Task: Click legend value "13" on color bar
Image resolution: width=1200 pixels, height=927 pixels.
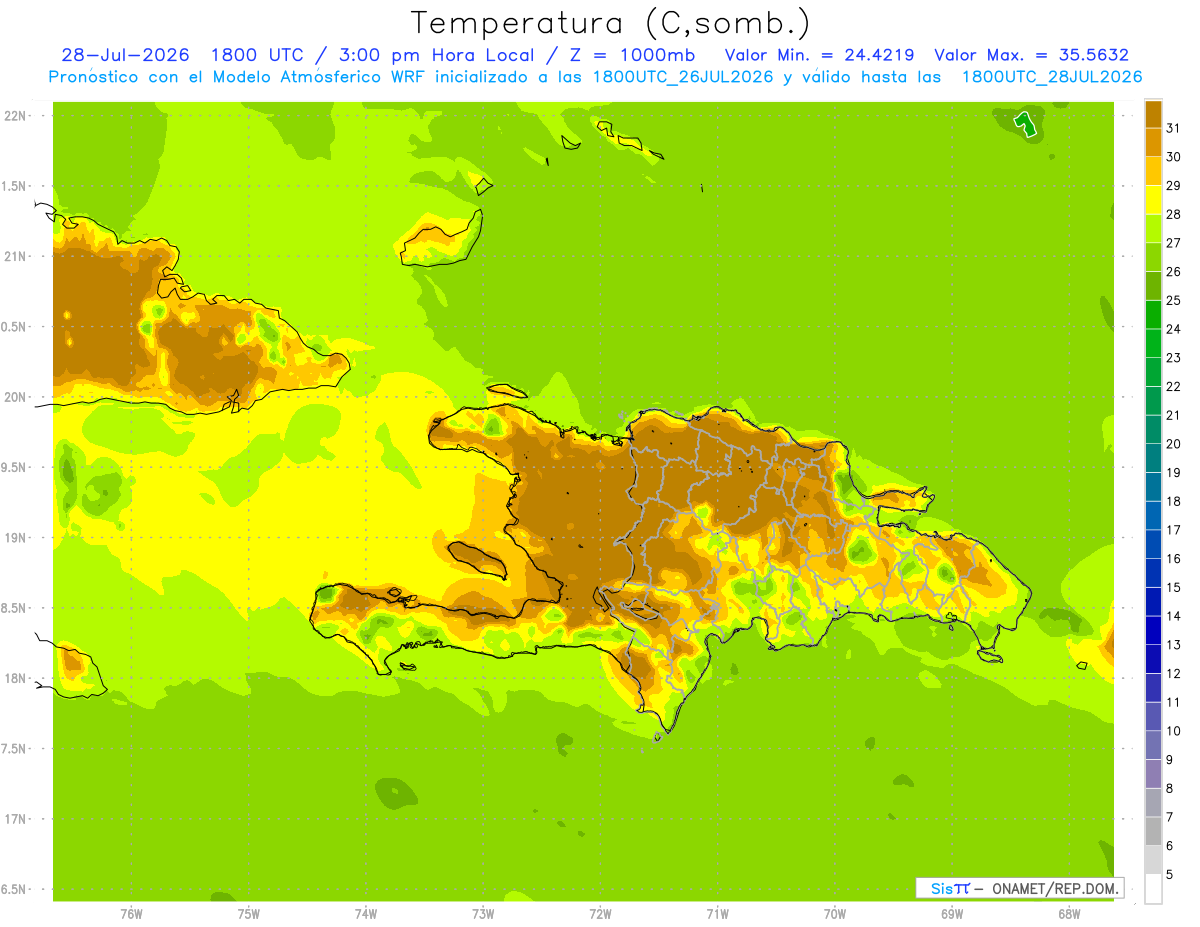Action: [x=1174, y=645]
